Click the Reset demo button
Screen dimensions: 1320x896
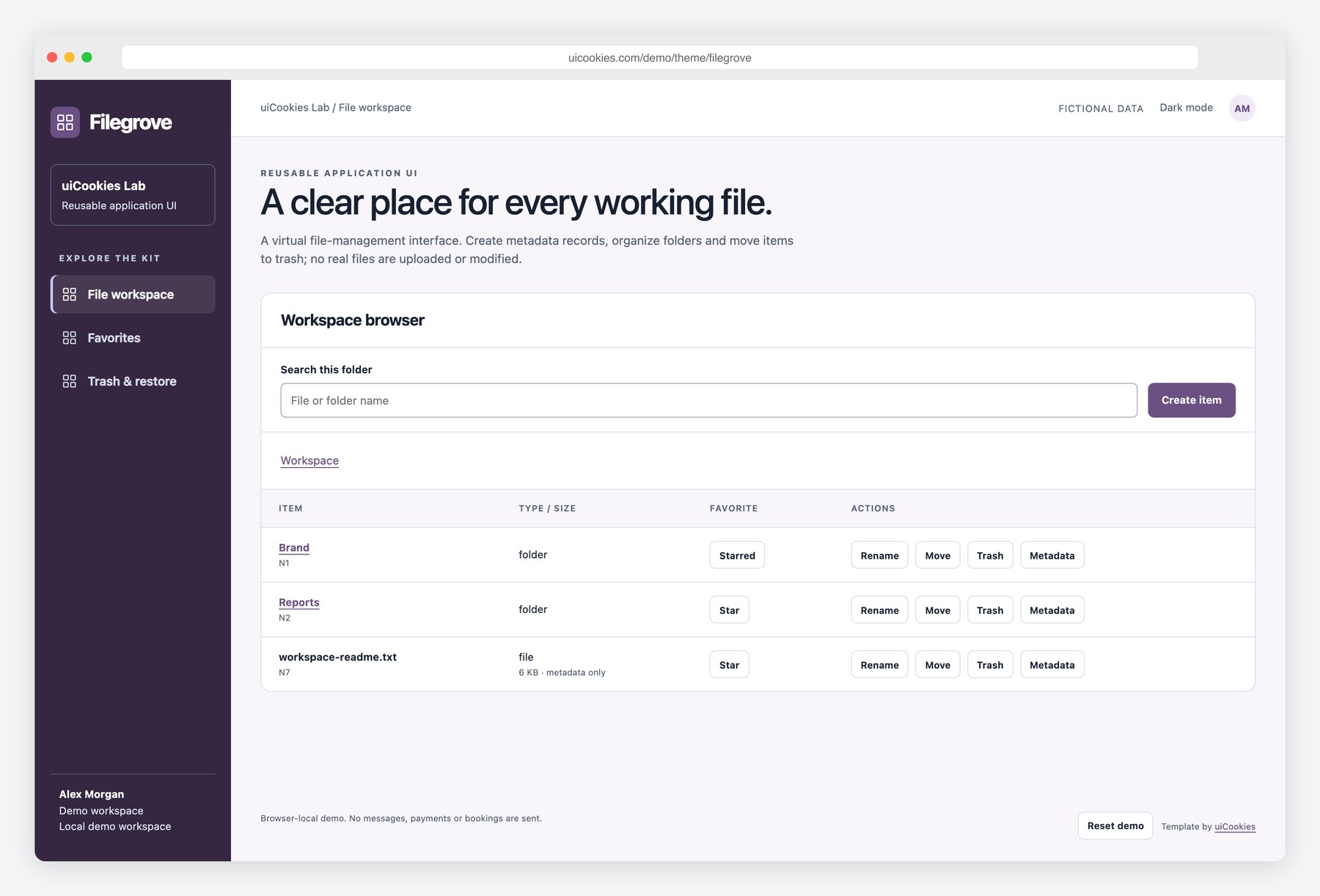point(1115,826)
